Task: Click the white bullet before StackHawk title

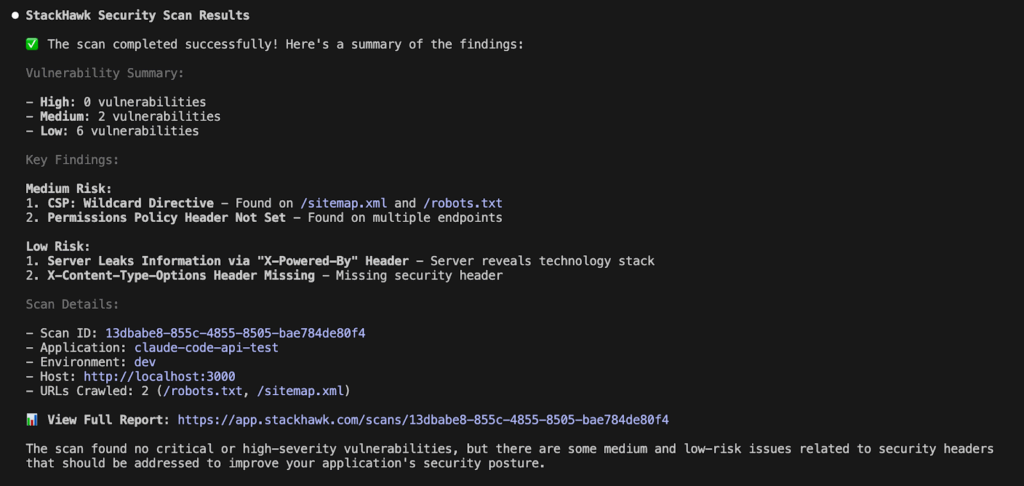Action: click(x=14, y=16)
